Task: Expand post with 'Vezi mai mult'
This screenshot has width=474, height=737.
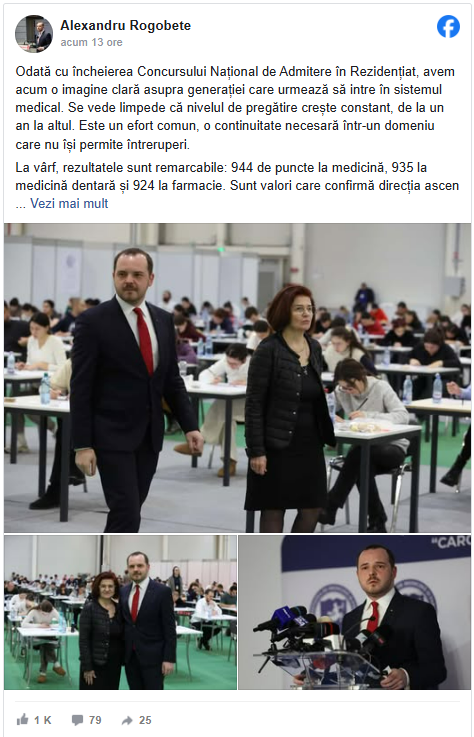Action: [x=69, y=204]
